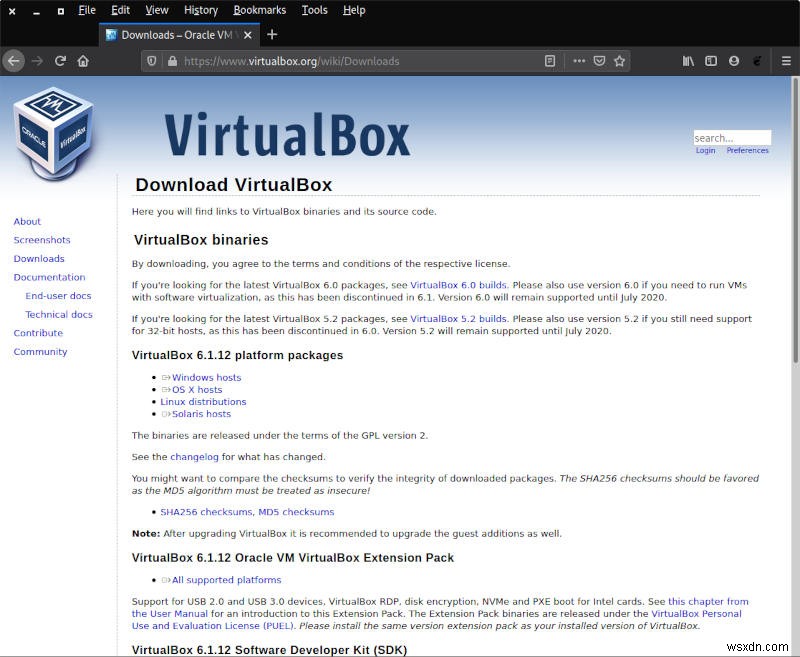This screenshot has width=800, height=657.
Task: Toggle reader view icon
Action: 549,61
